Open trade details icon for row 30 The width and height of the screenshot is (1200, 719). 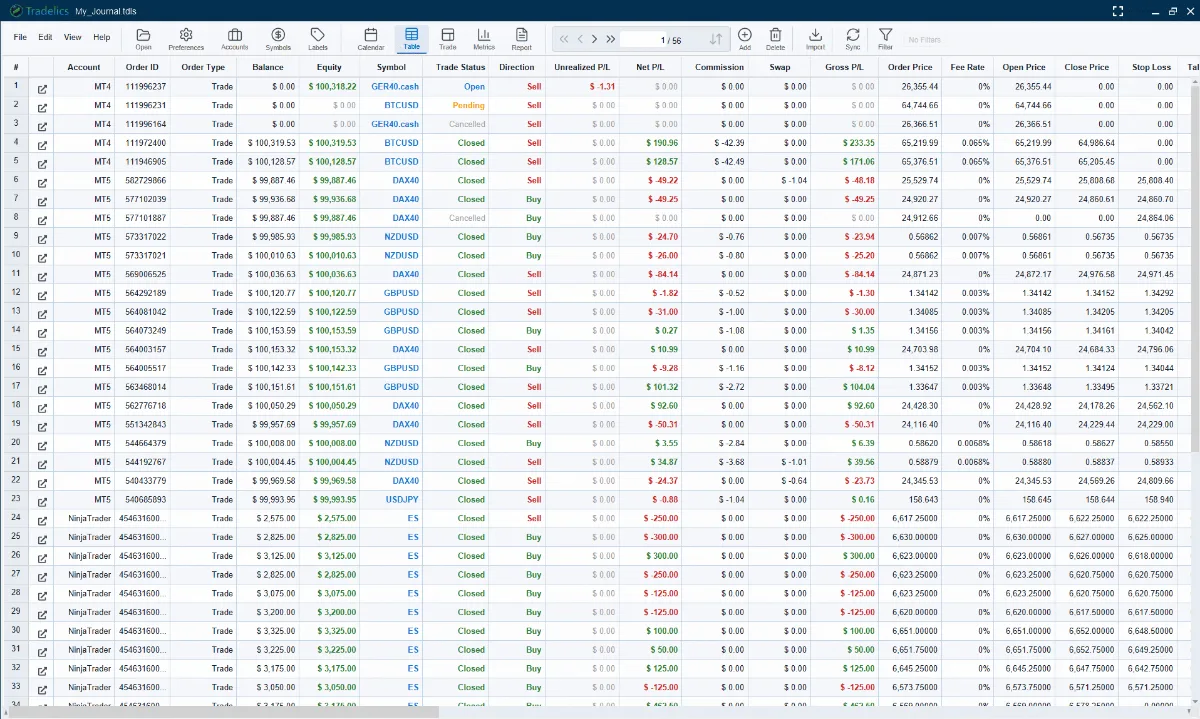(42, 631)
